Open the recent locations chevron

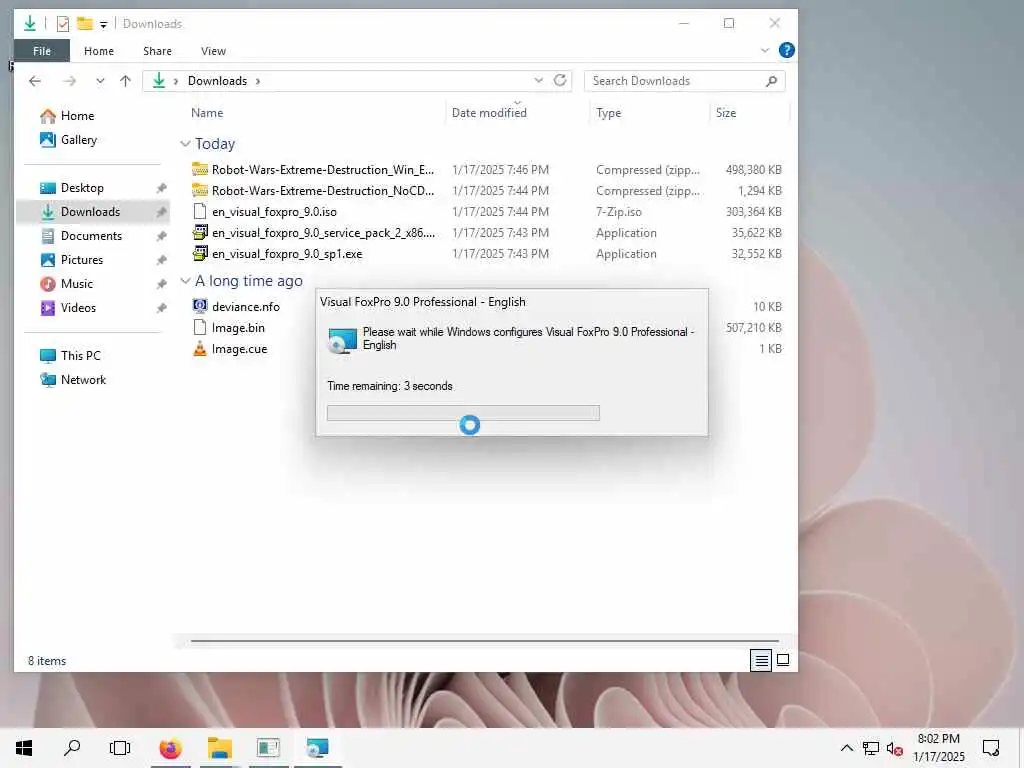coord(100,81)
